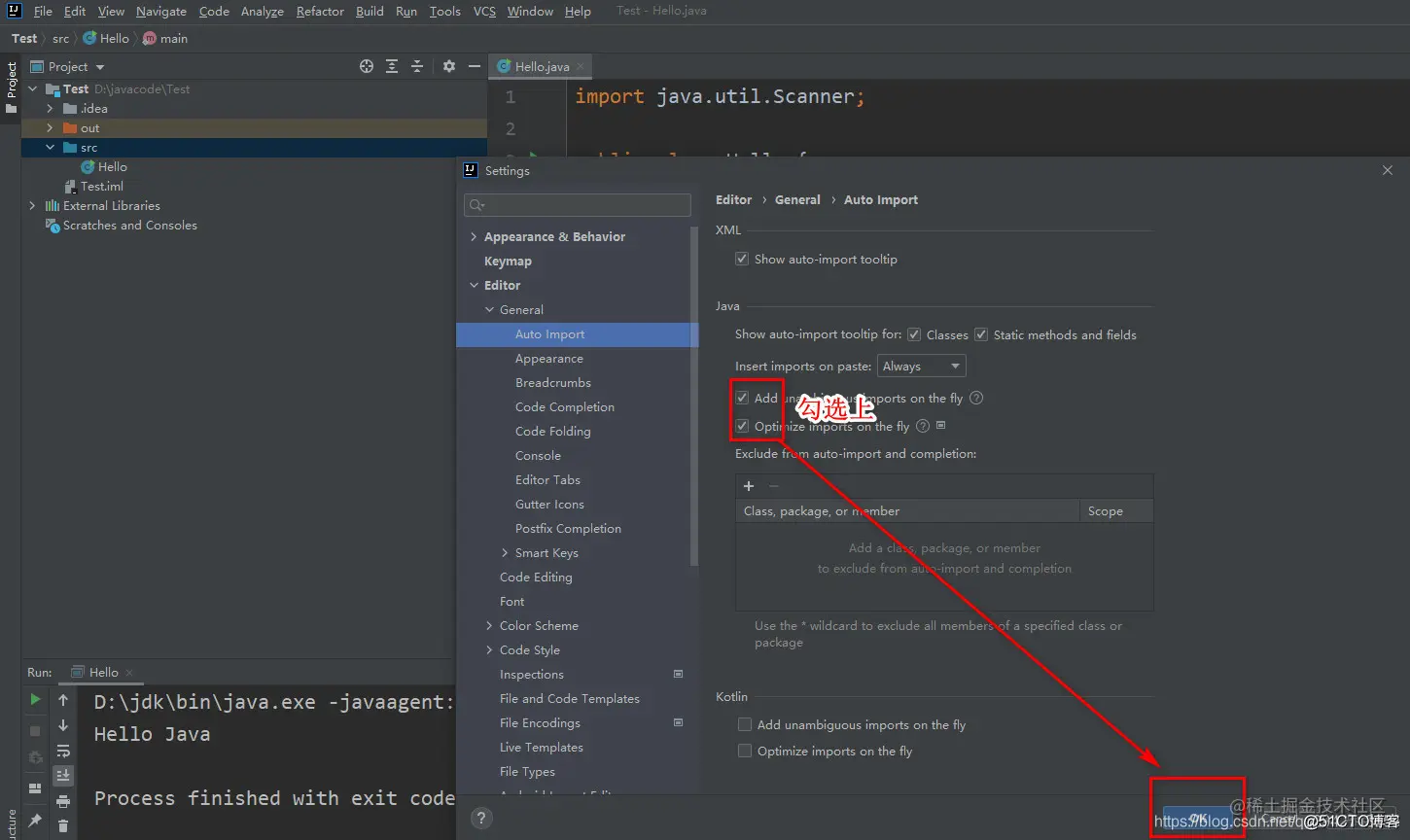Select Keymap in the Settings tree

[508, 261]
